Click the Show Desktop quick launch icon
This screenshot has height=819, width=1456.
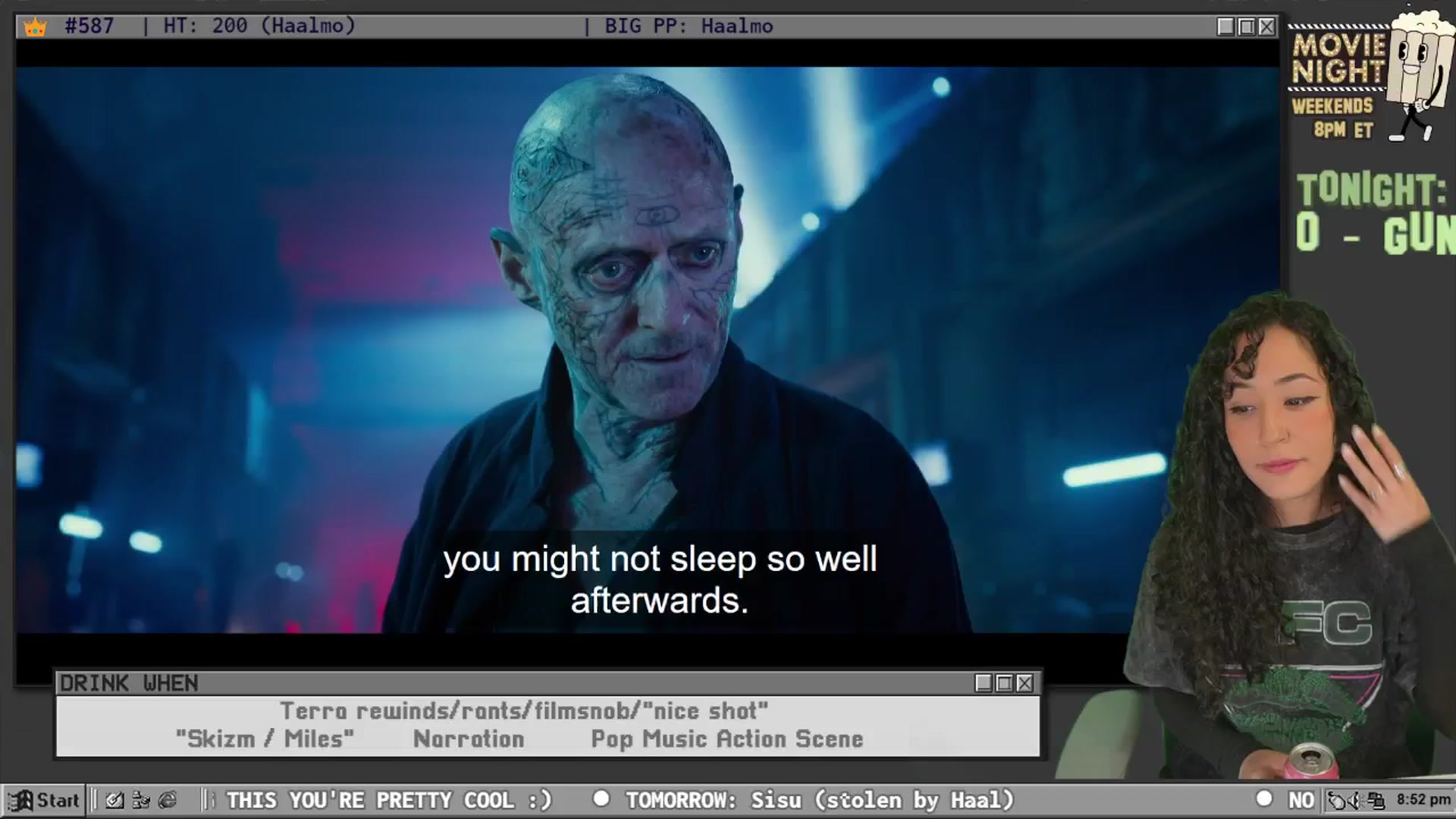click(115, 800)
